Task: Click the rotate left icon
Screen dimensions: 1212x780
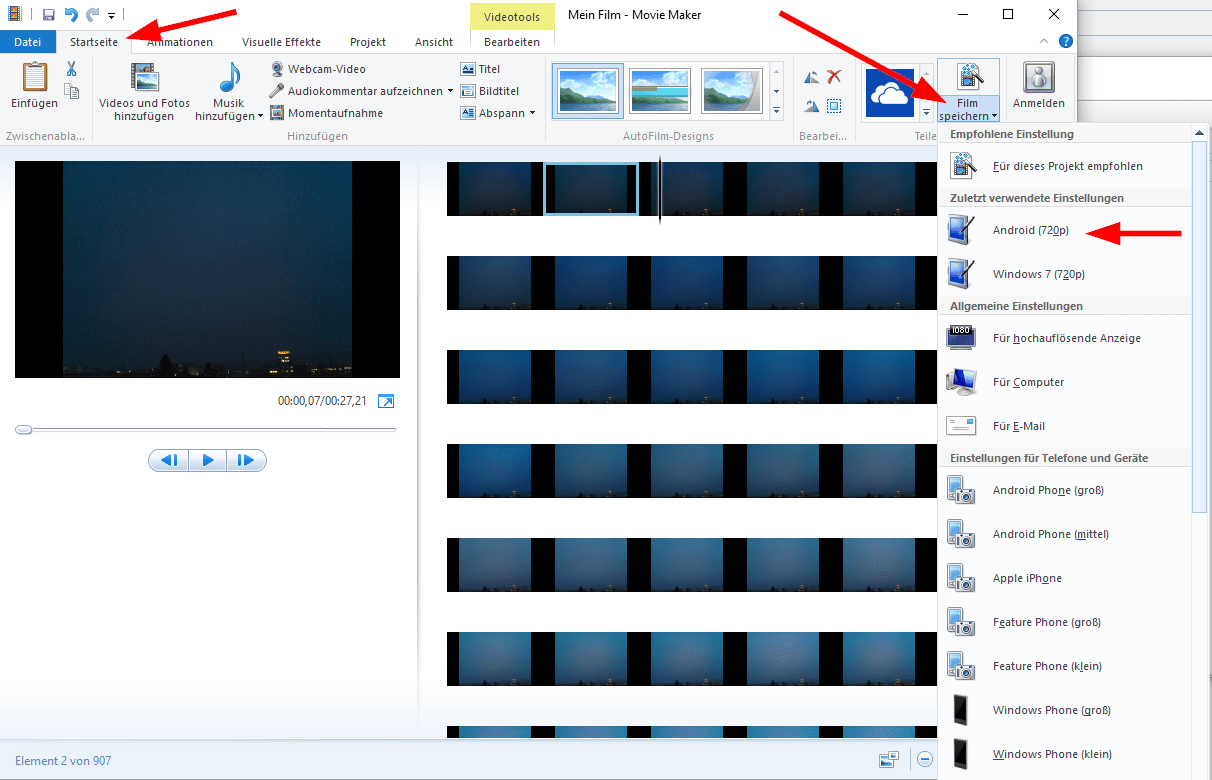Action: (x=811, y=77)
